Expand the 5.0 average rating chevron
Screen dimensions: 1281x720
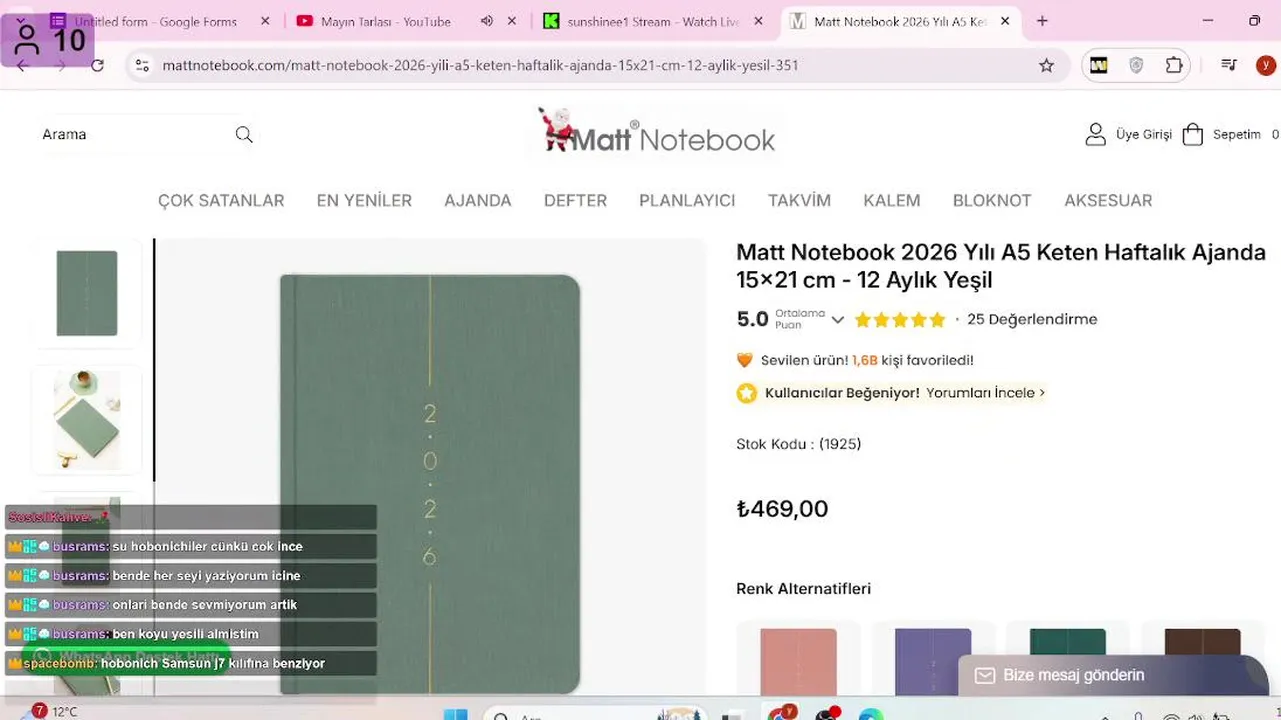click(x=838, y=320)
